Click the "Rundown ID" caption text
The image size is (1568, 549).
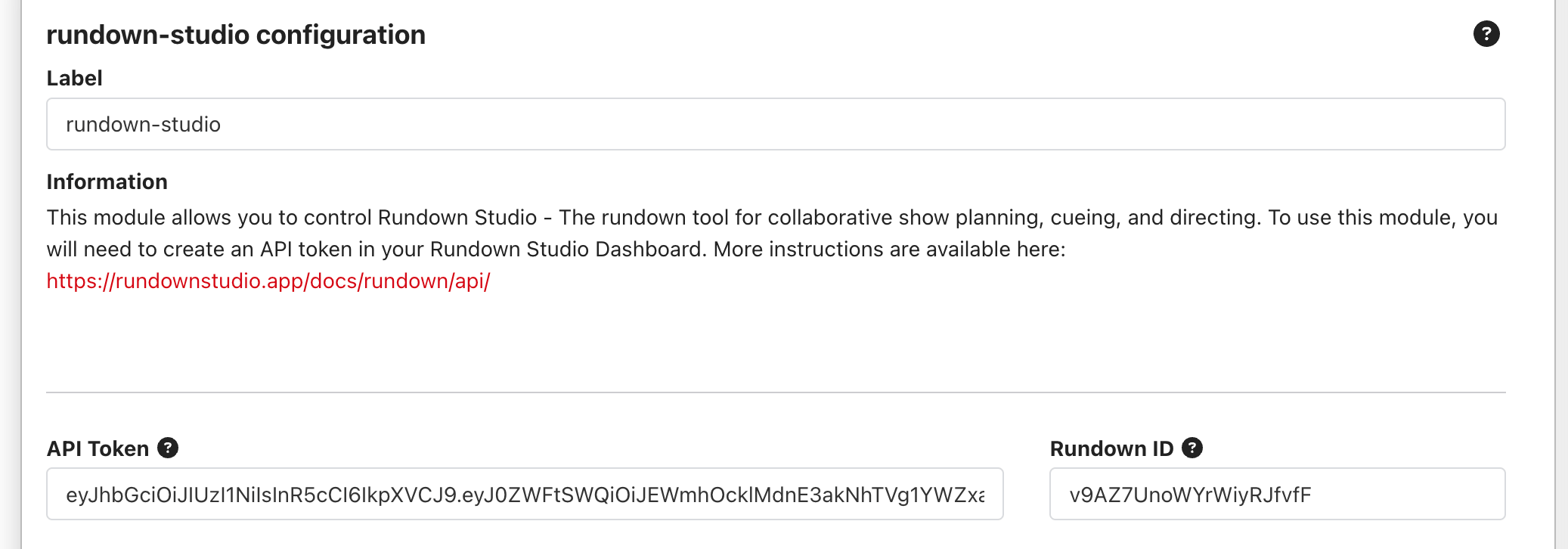click(x=1111, y=448)
